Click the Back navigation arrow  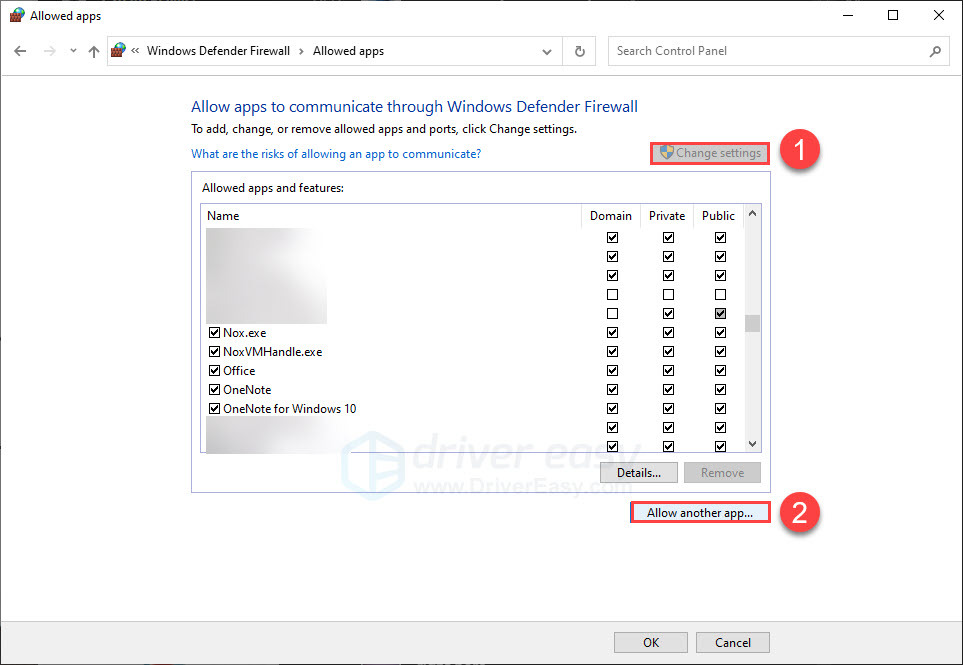coord(20,52)
